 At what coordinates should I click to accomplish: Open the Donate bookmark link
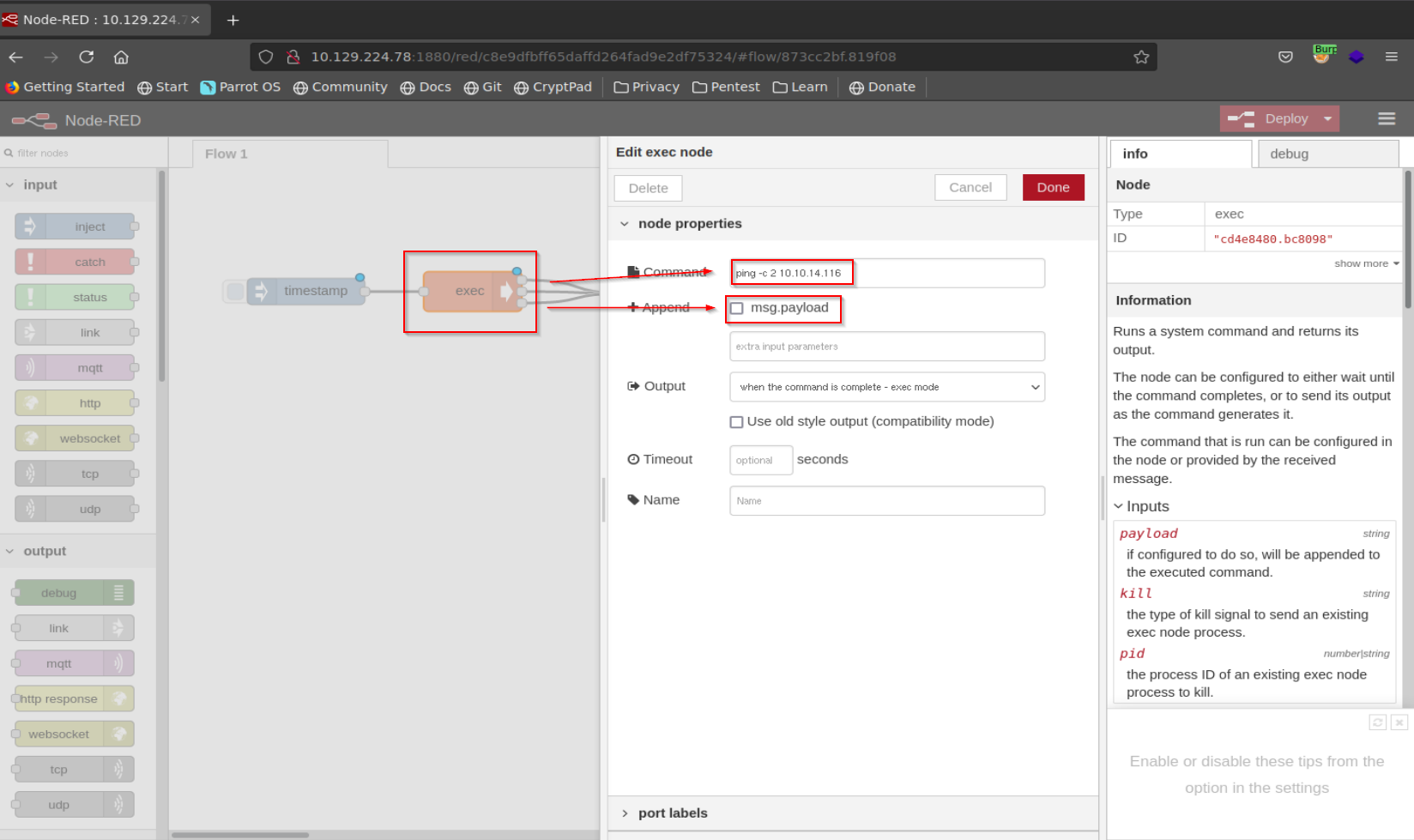(x=882, y=87)
